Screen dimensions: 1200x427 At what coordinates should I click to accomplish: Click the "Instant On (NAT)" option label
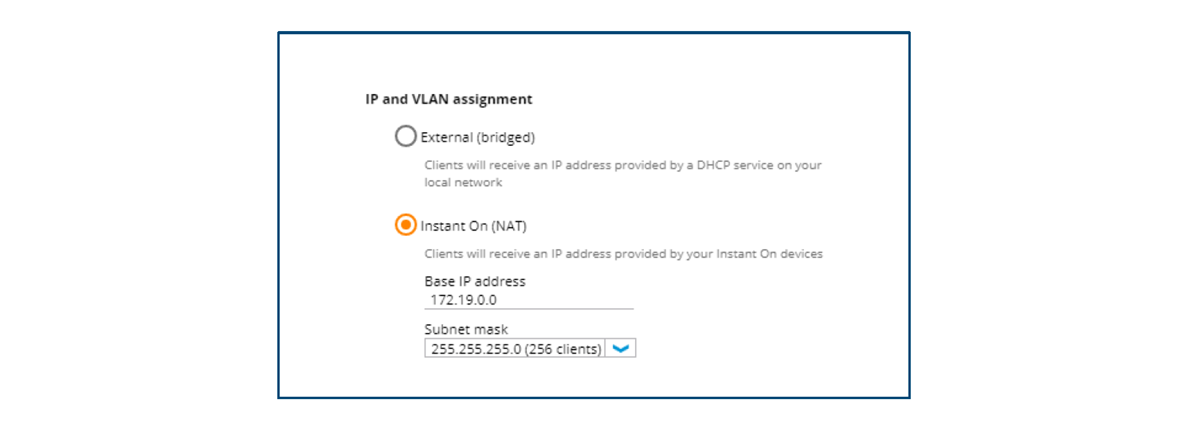473,226
